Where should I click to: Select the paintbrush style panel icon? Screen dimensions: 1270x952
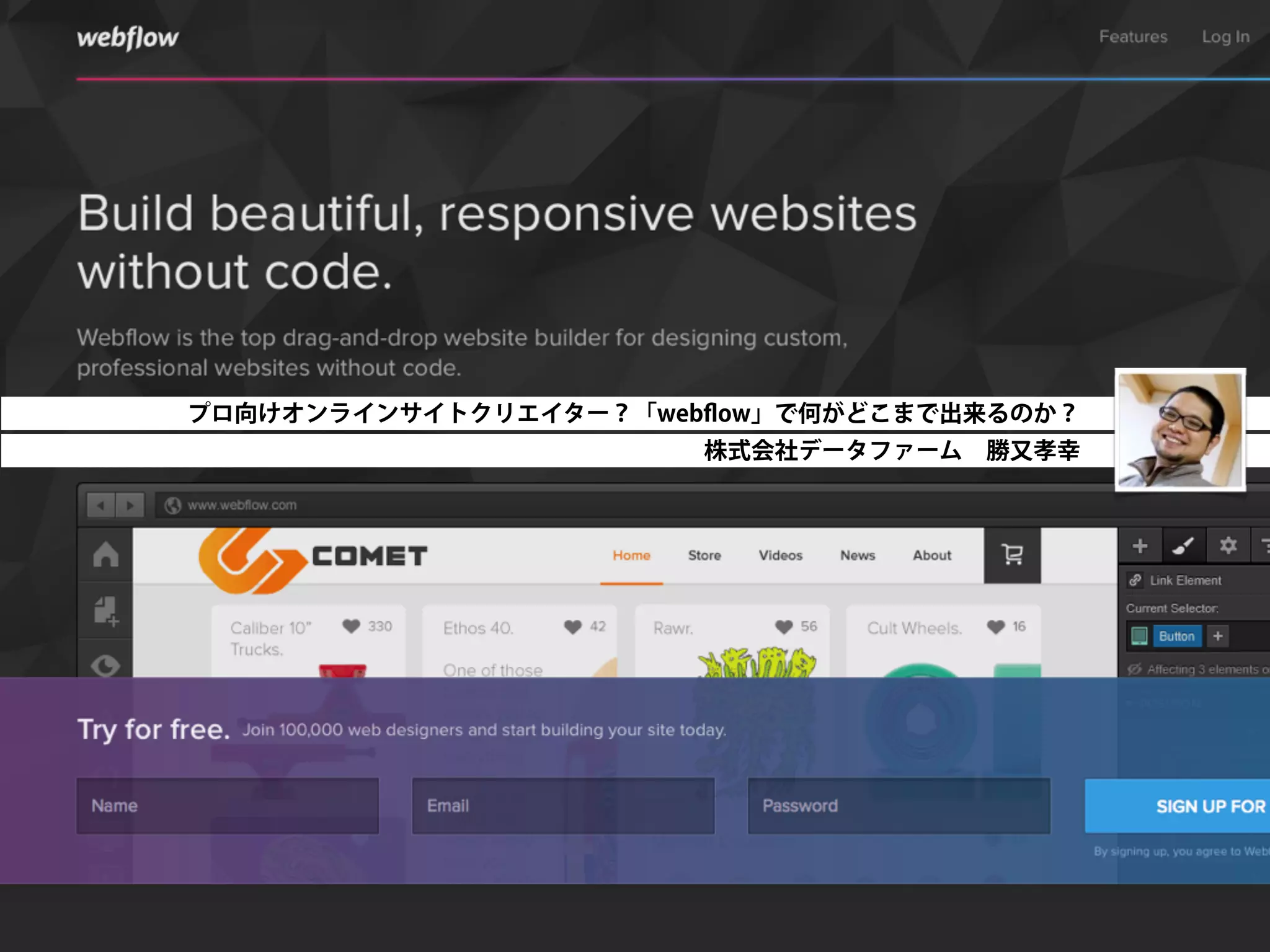coord(1183,546)
